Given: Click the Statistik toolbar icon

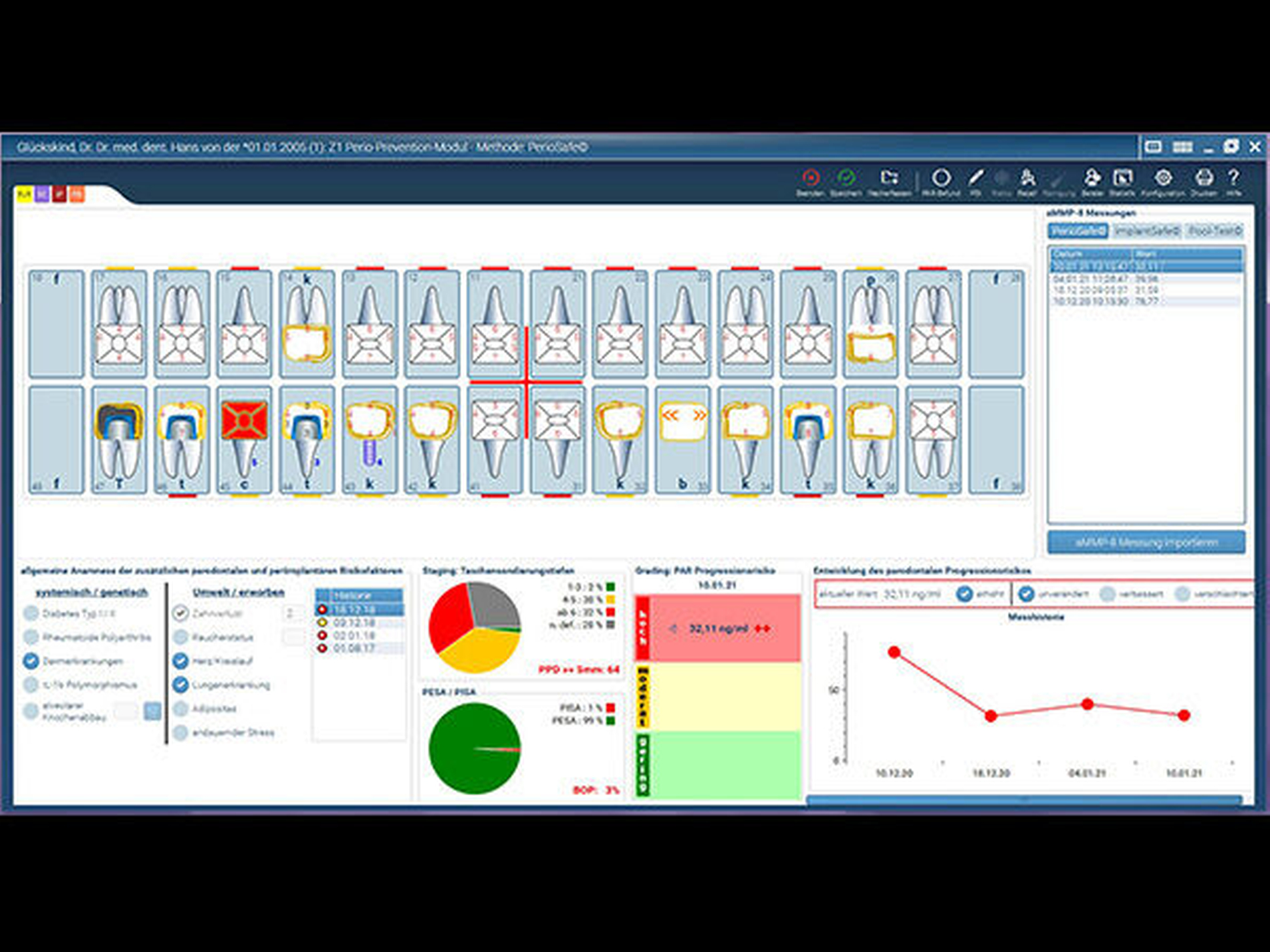Looking at the screenshot, I should point(1122,178).
